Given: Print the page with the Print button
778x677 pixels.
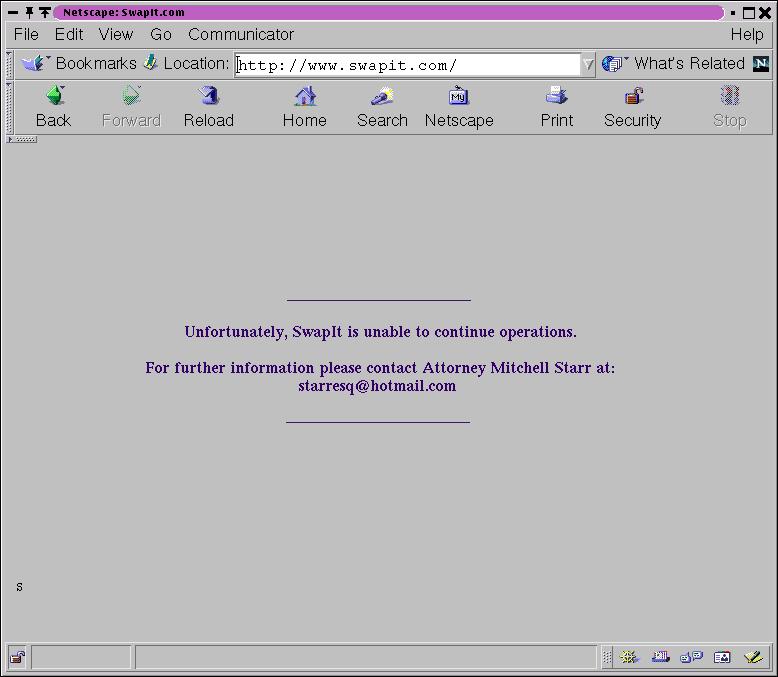Looking at the screenshot, I should pos(557,107).
